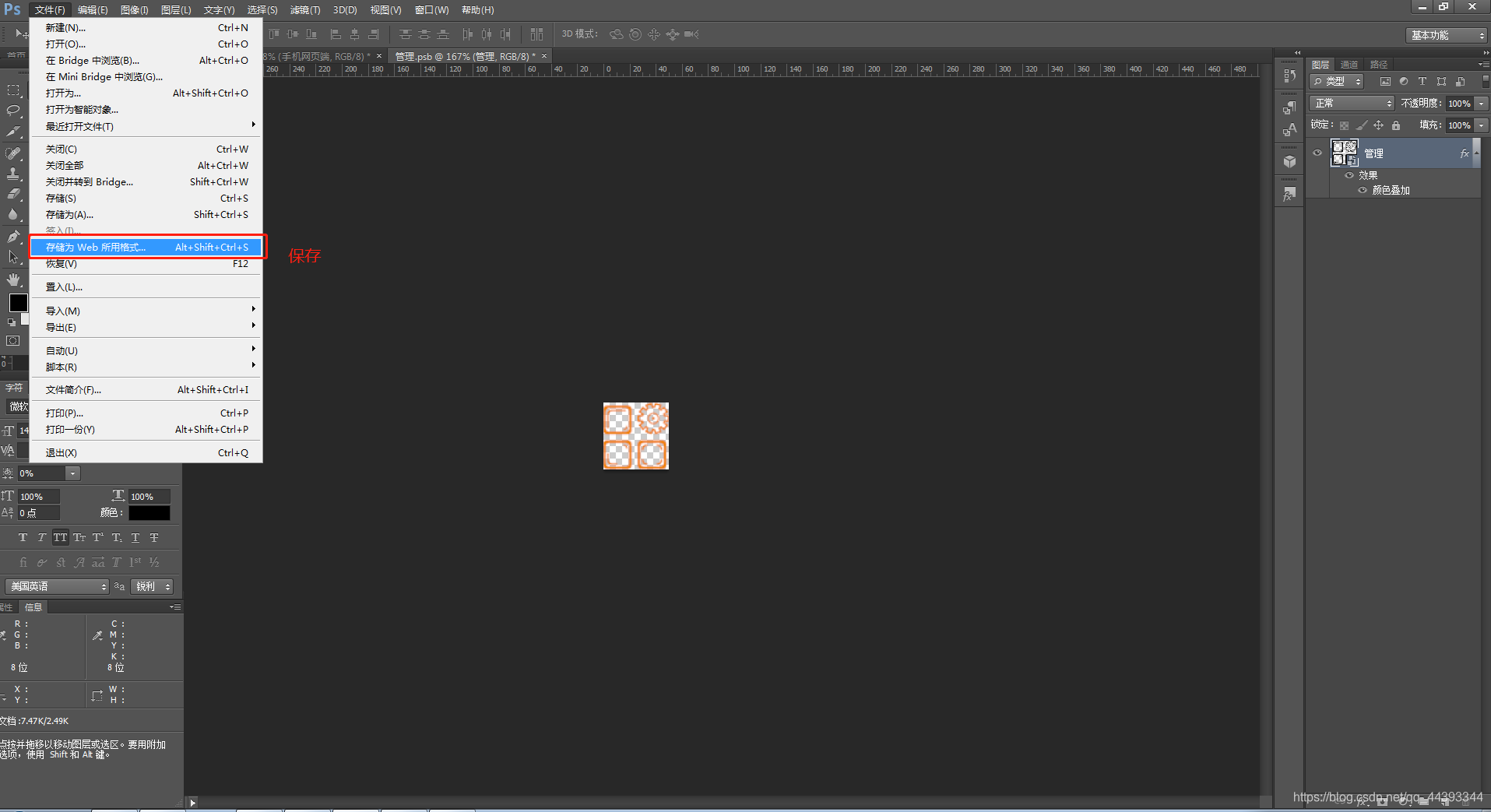Viewport: 1491px width, 812px height.
Task: Open the 导出(E) submenu
Action: (x=146, y=328)
